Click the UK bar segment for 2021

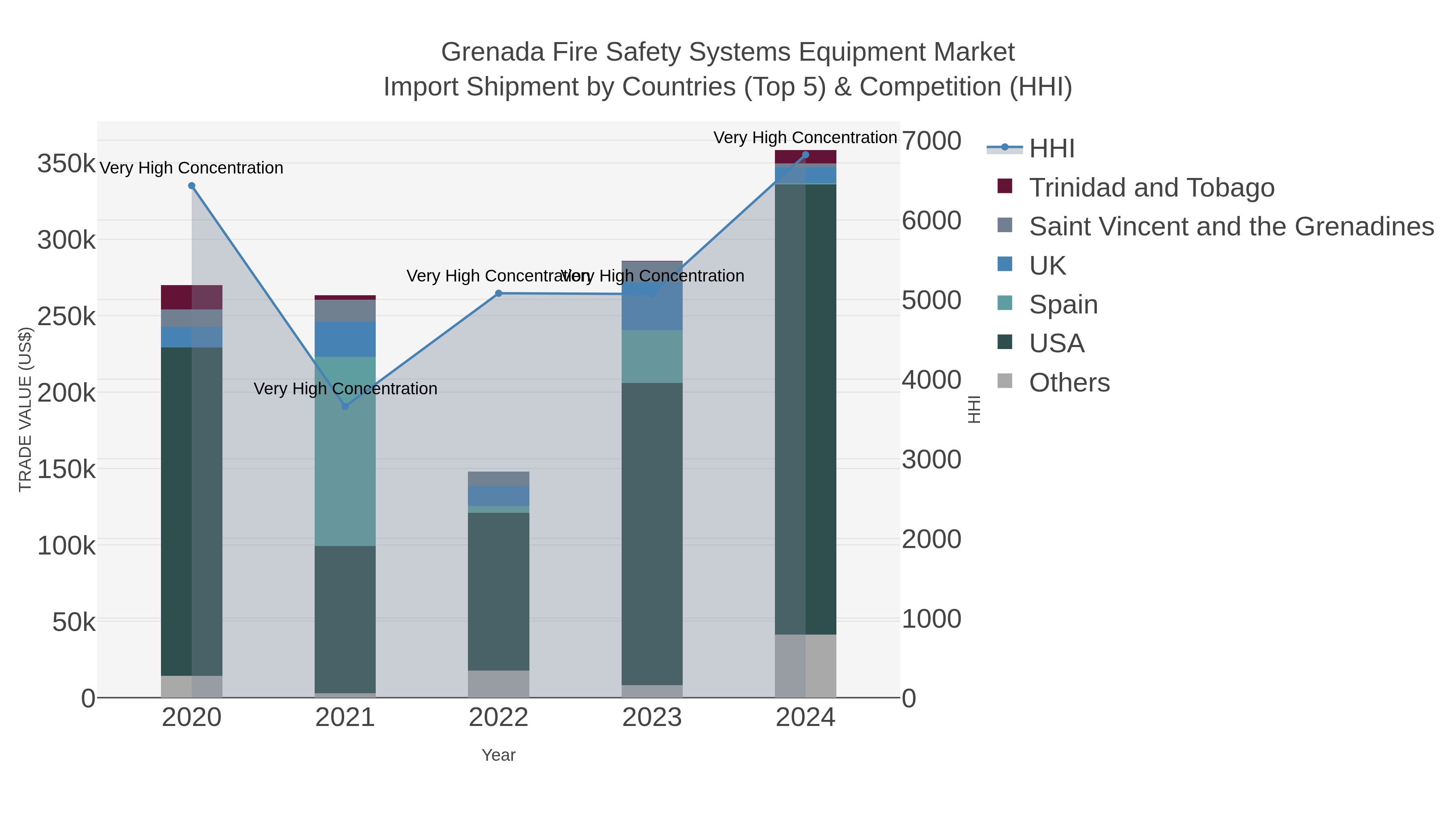(345, 339)
